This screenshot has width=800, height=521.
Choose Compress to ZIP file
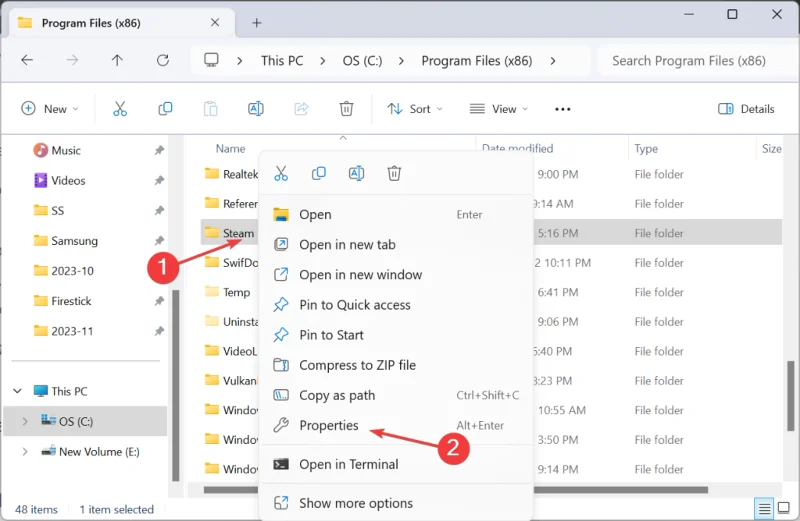click(x=395, y=365)
